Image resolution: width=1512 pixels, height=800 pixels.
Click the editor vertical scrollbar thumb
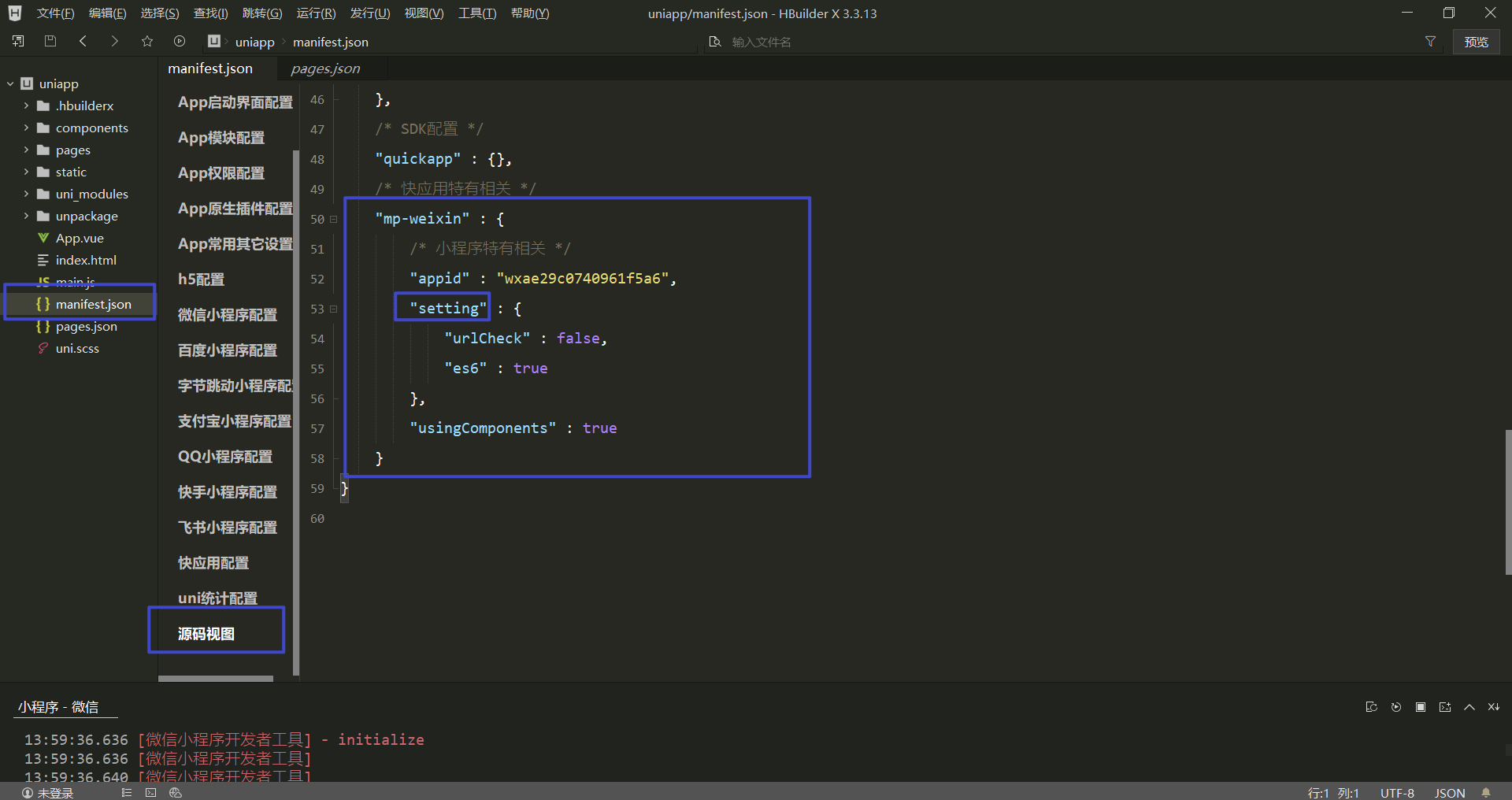pyautogui.click(x=1508, y=502)
